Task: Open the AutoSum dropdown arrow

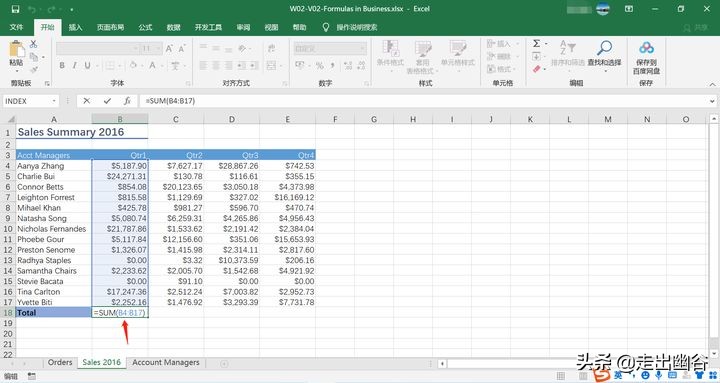Action: (x=546, y=43)
